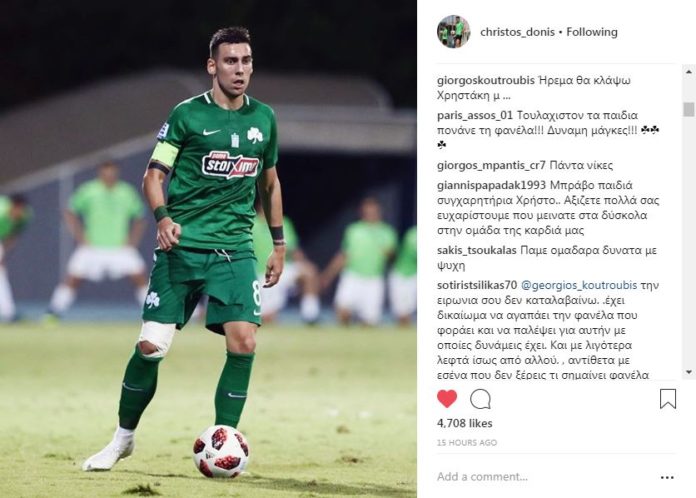
Task: Follow the @georgios_koutroubis mention link
Action: [579, 285]
